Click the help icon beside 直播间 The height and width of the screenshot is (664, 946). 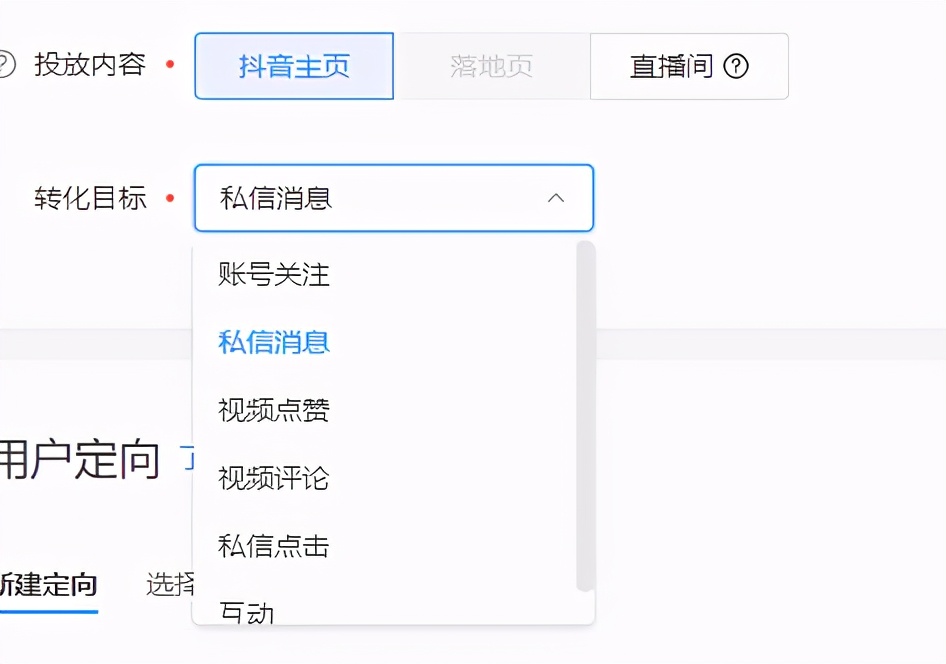point(736,66)
